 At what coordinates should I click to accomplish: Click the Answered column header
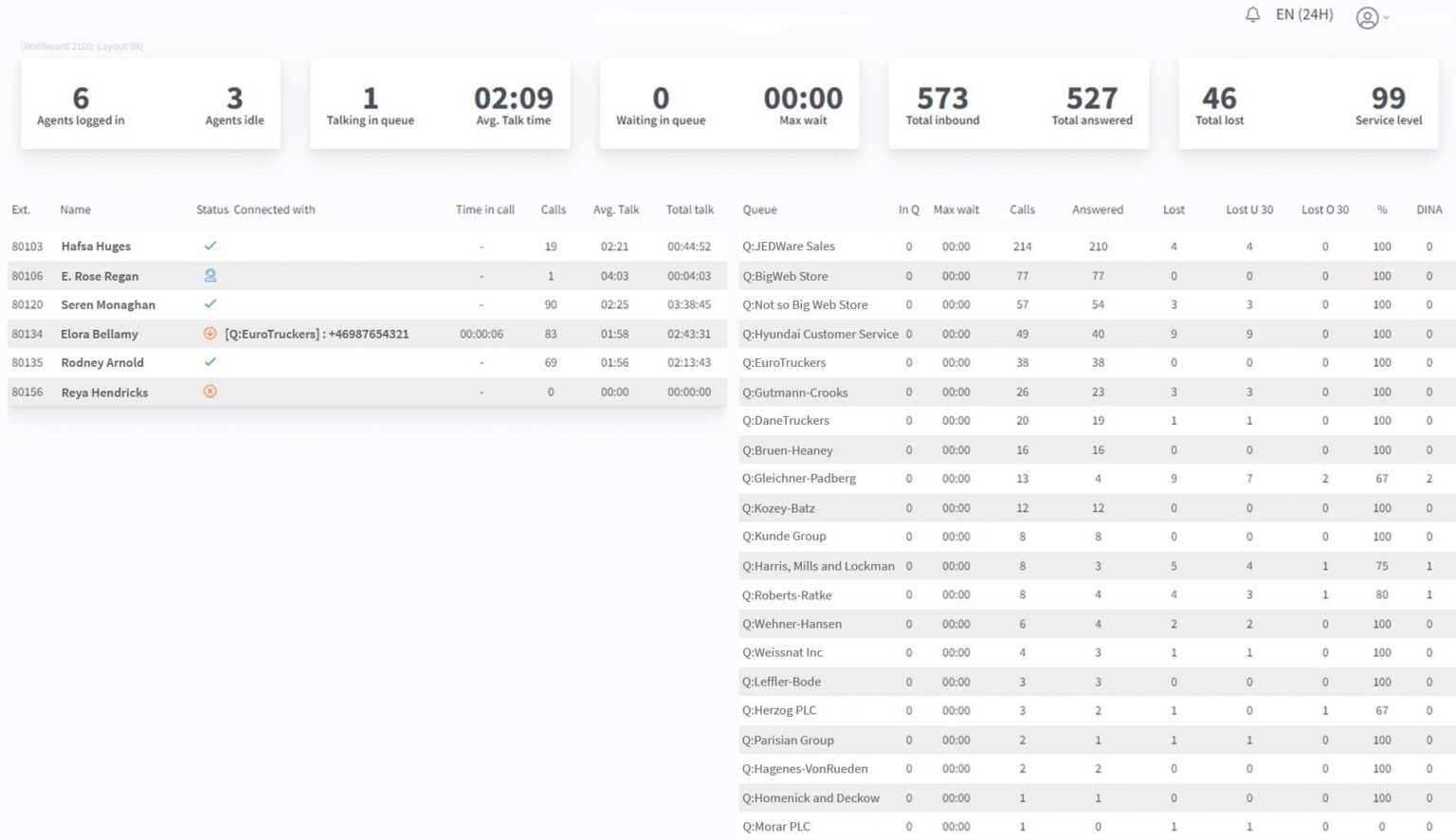point(1097,210)
